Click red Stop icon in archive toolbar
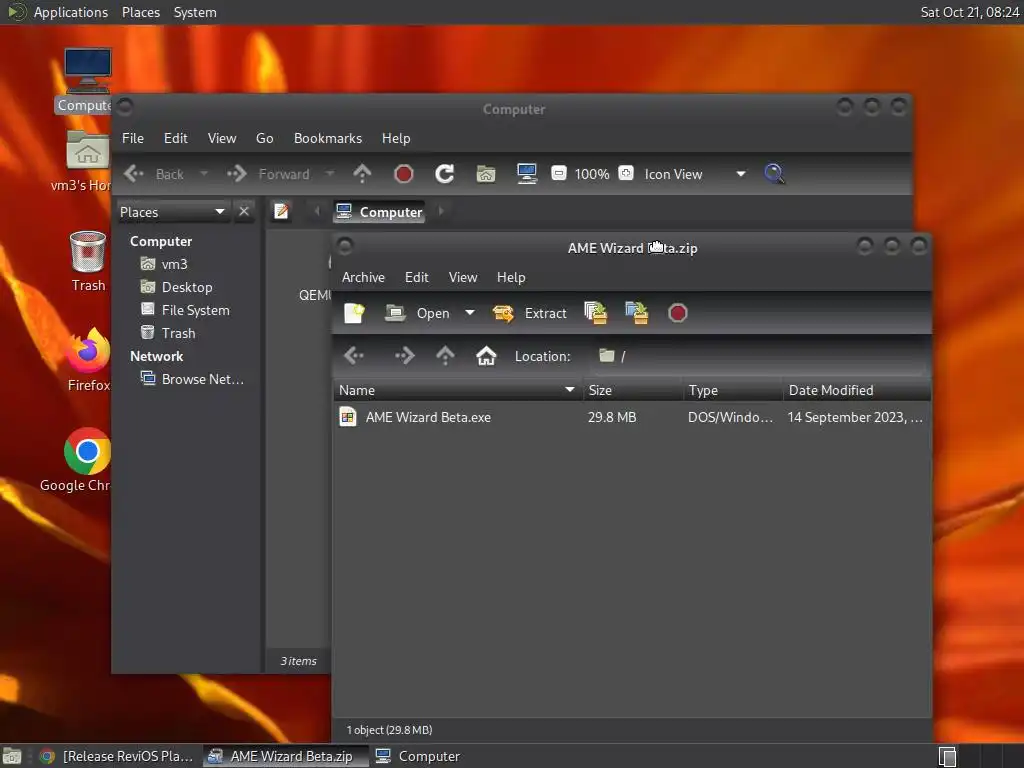This screenshot has height=768, width=1024. pos(678,313)
